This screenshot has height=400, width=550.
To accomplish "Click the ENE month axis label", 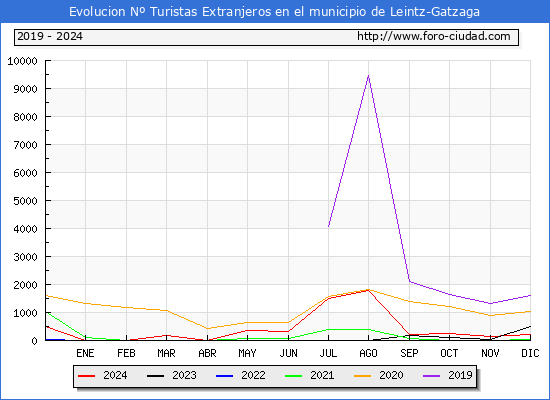I will click(x=85, y=353).
